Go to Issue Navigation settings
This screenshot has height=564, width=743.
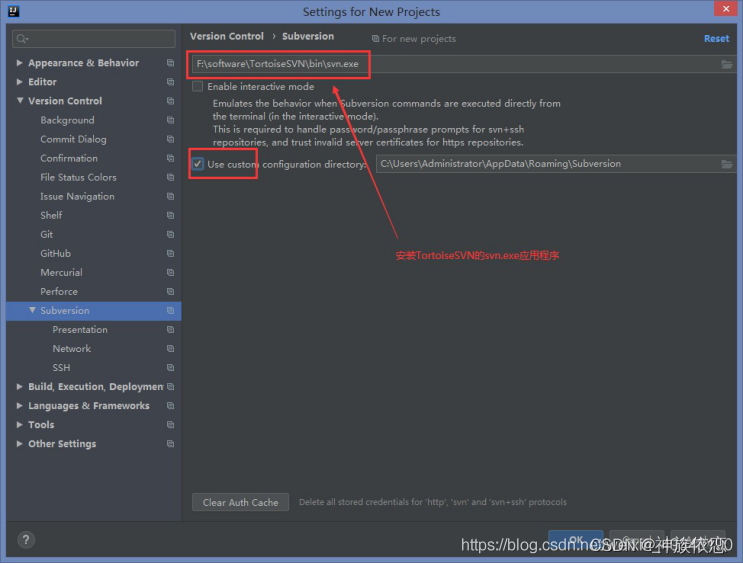pyautogui.click(x=77, y=196)
